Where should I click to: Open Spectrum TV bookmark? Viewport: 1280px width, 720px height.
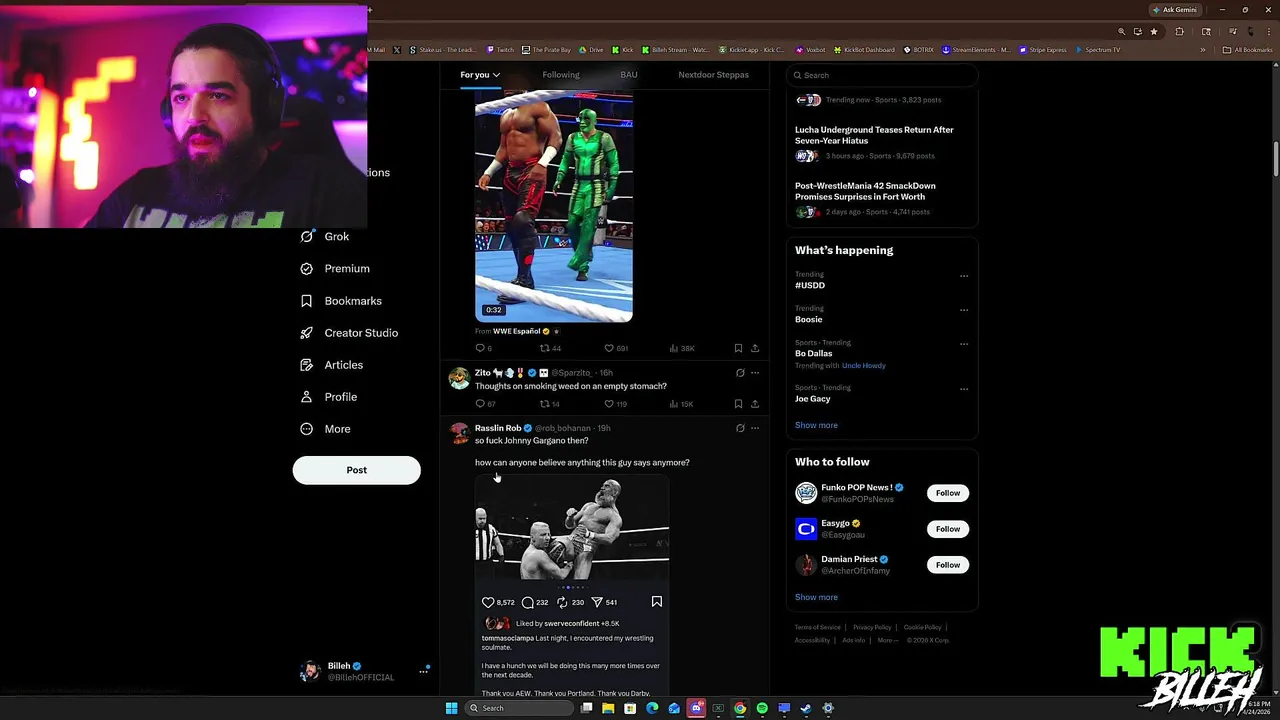point(1098,50)
